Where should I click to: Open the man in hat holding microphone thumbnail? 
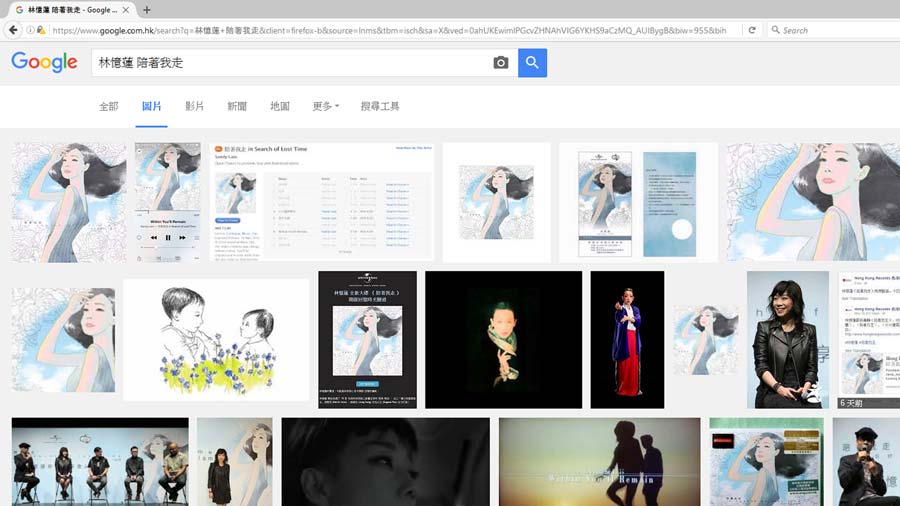pyautogui.click(x=866, y=462)
